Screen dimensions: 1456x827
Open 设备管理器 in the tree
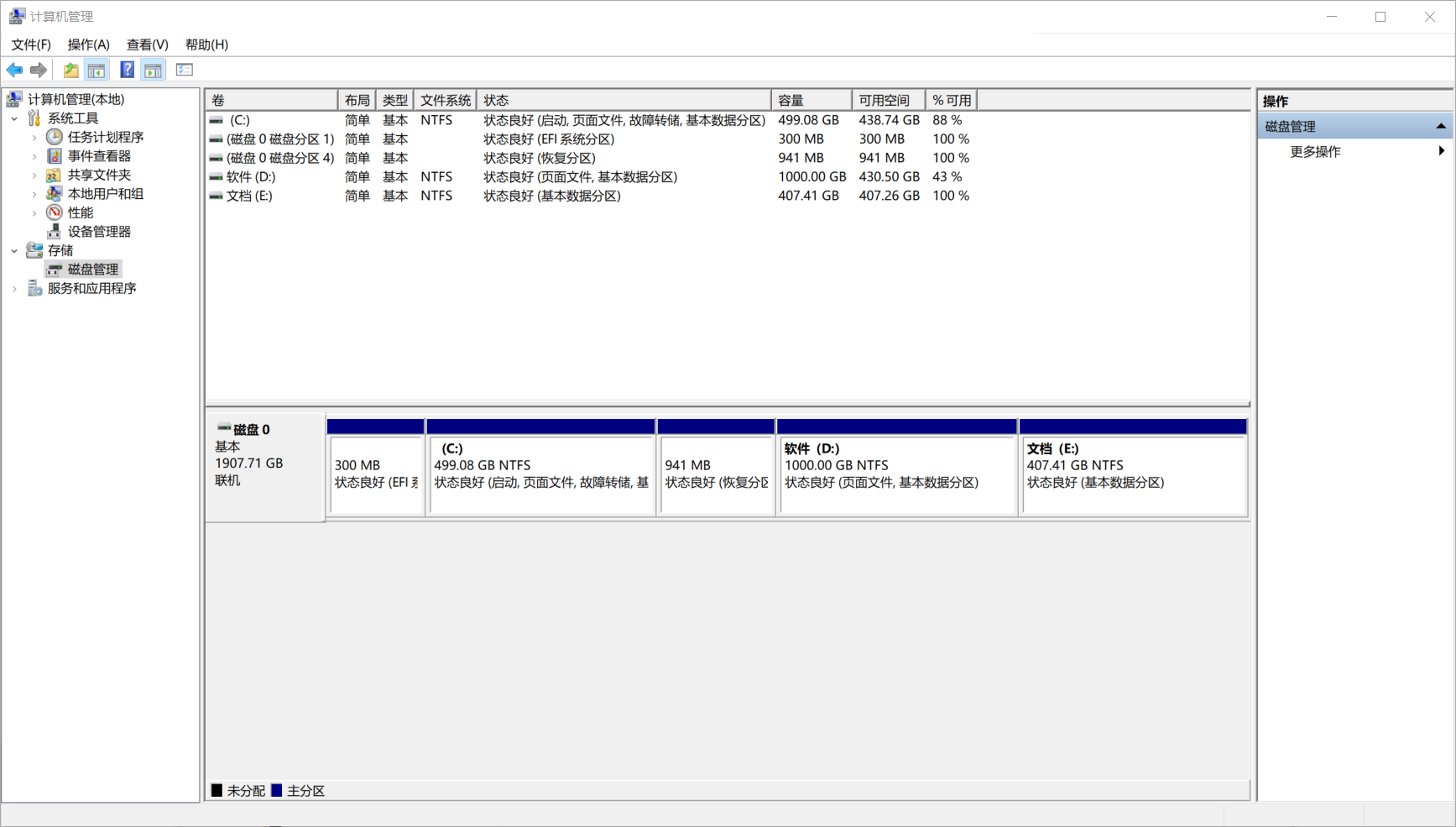point(99,232)
